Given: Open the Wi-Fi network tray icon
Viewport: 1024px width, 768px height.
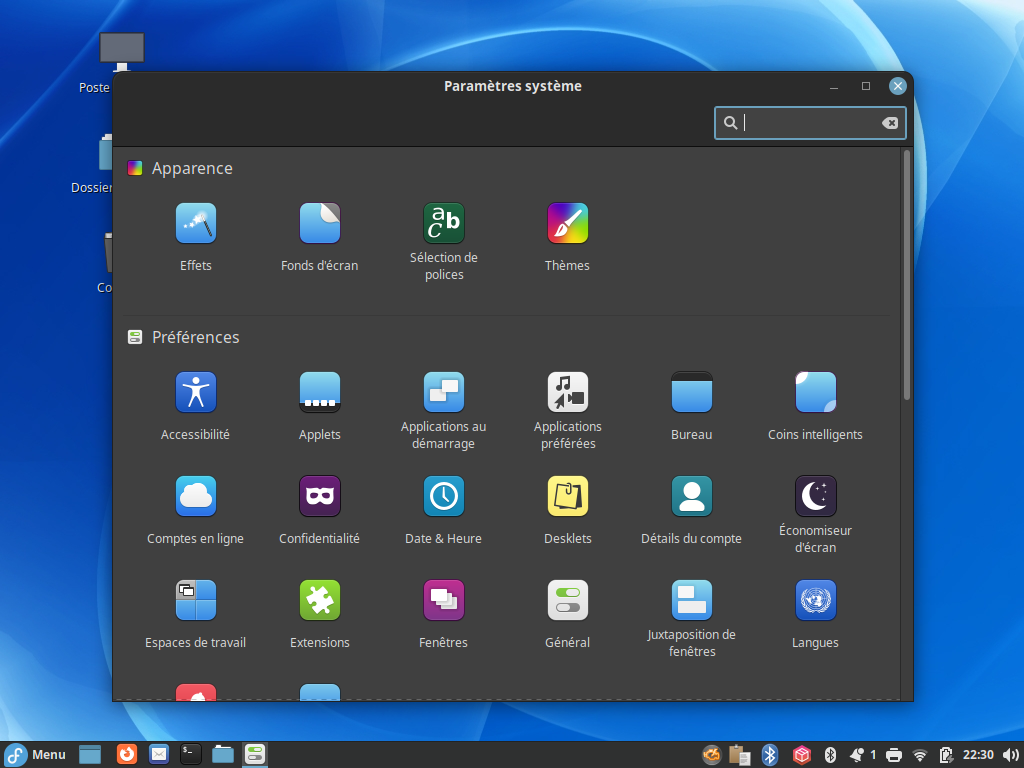Looking at the screenshot, I should point(920,756).
